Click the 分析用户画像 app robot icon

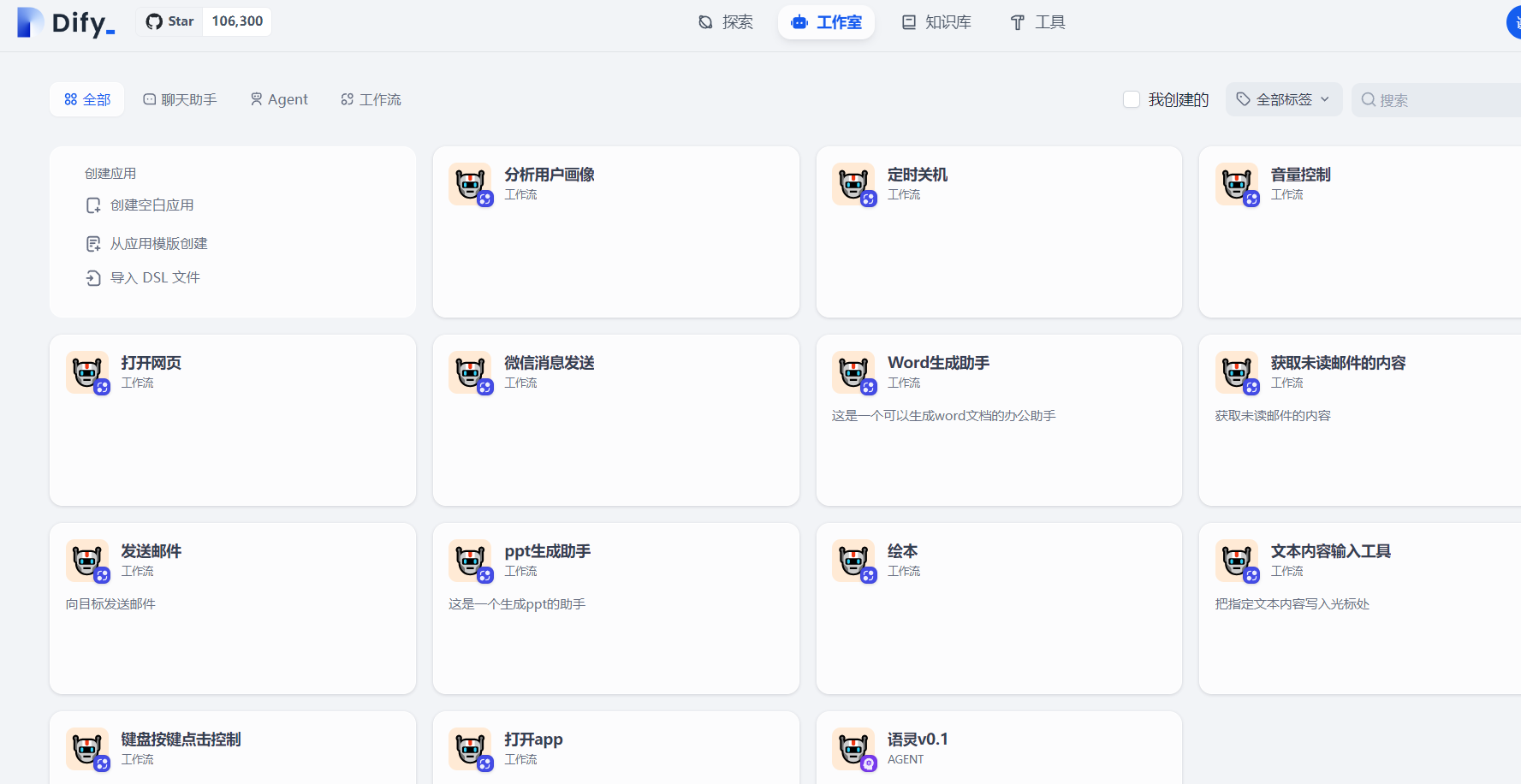pyautogui.click(x=470, y=183)
